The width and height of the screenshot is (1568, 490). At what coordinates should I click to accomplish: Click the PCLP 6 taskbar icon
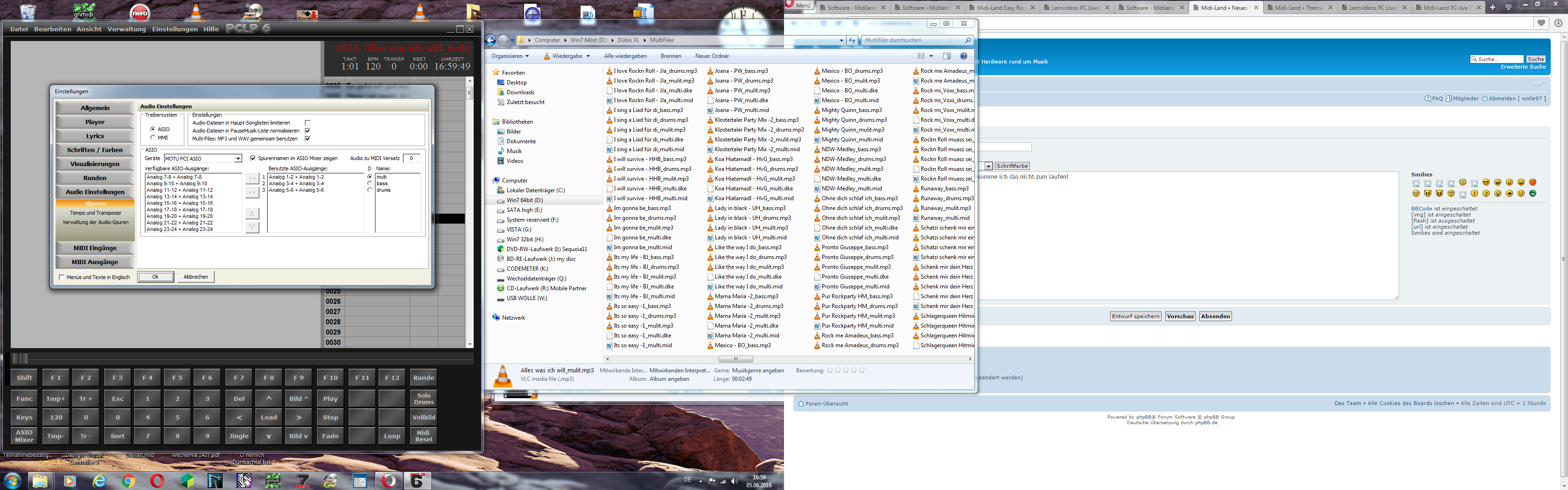point(418,481)
